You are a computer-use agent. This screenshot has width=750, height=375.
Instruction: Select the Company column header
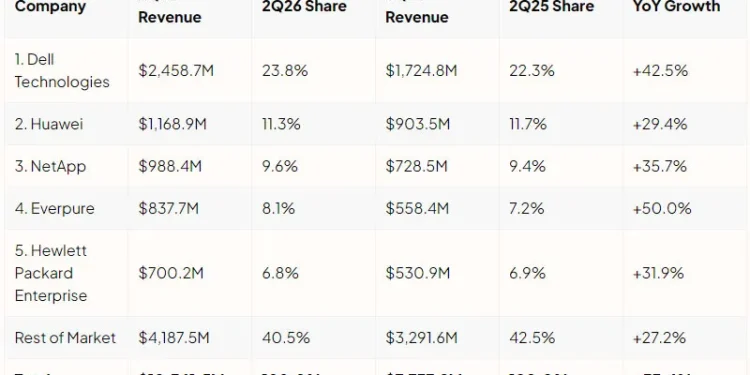[50, 7]
